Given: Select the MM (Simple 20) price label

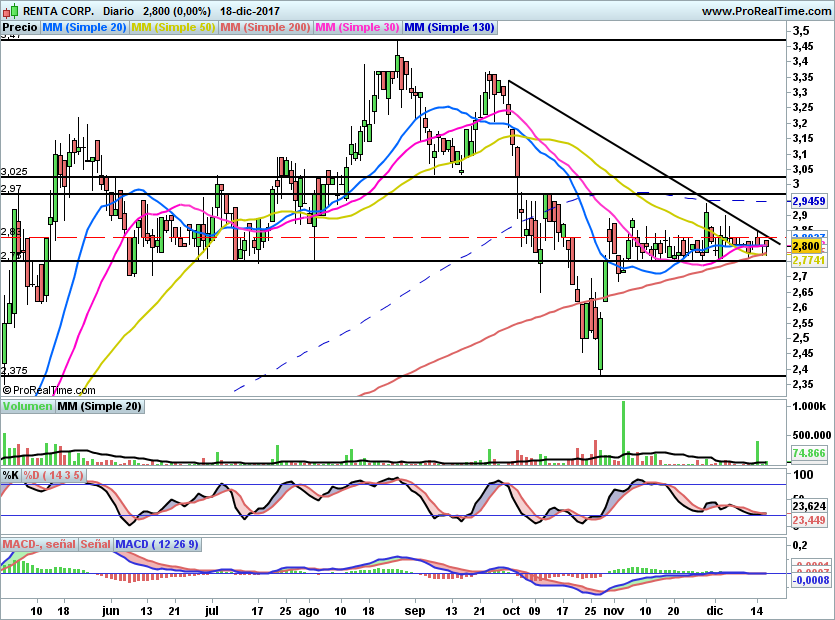Looking at the screenshot, I should pyautogui.click(x=84, y=27).
